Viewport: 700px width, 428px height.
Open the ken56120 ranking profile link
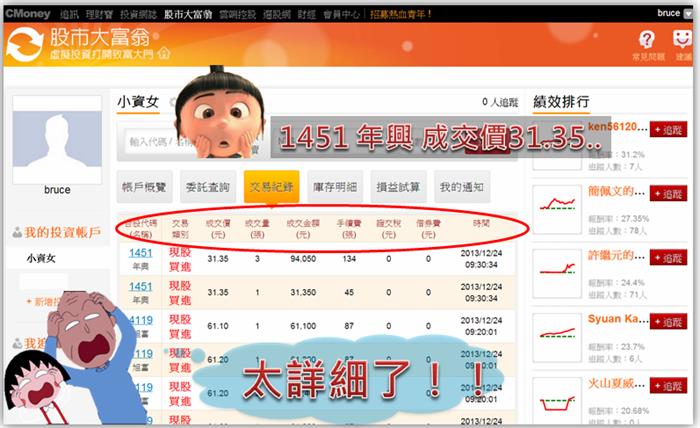coord(617,127)
